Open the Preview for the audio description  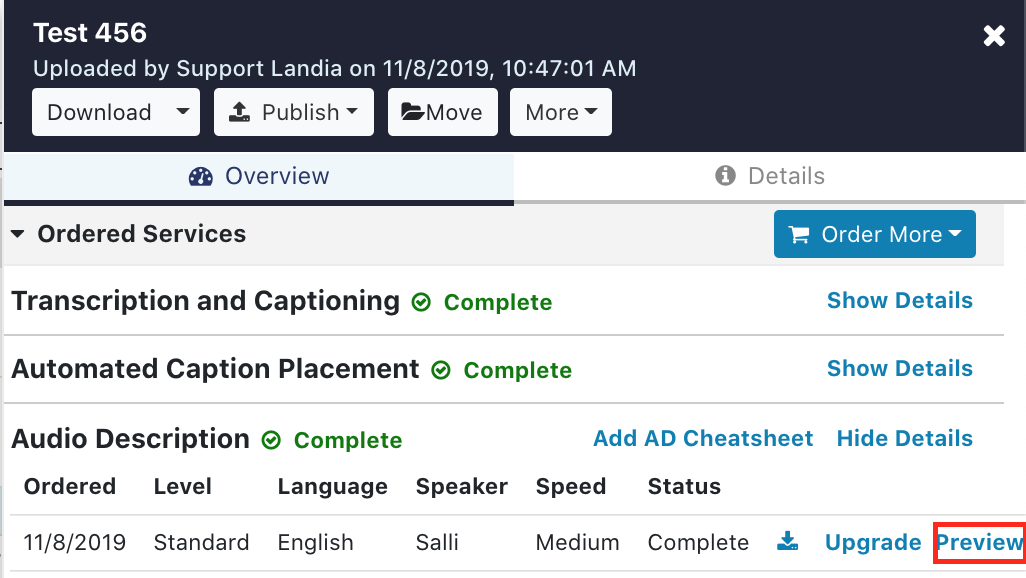click(979, 542)
